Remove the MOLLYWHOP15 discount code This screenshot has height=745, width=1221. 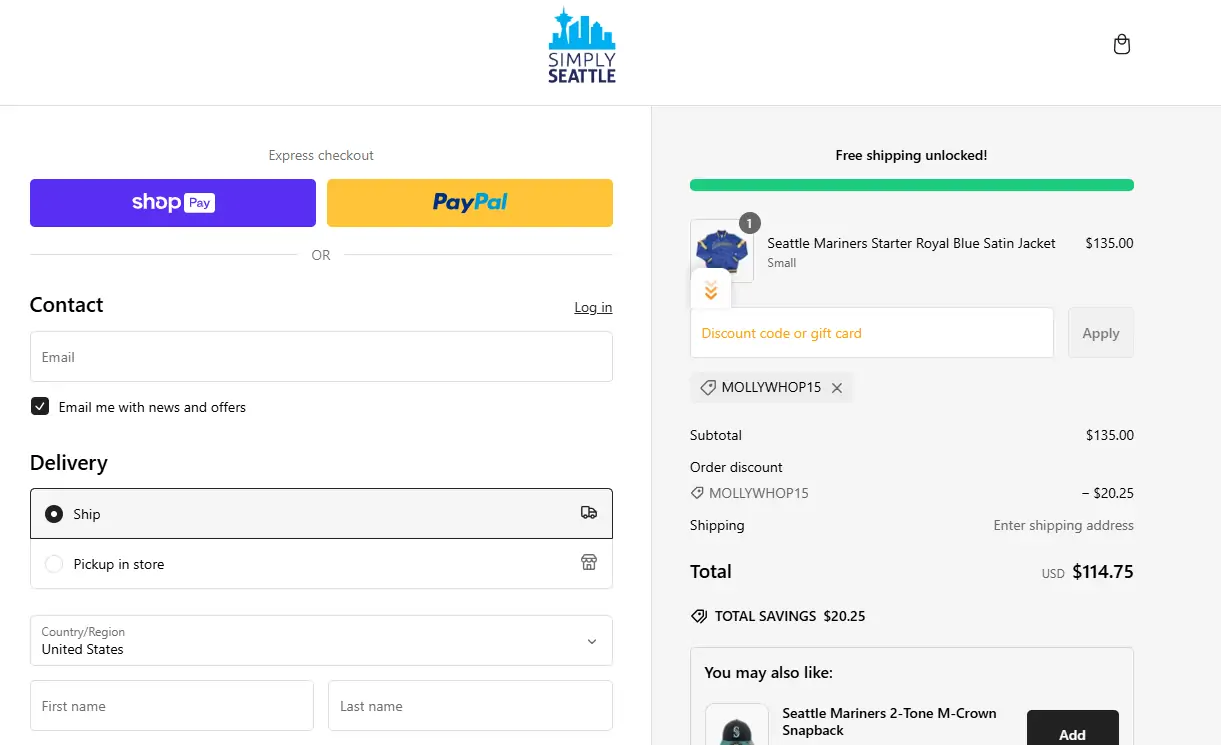(x=837, y=388)
